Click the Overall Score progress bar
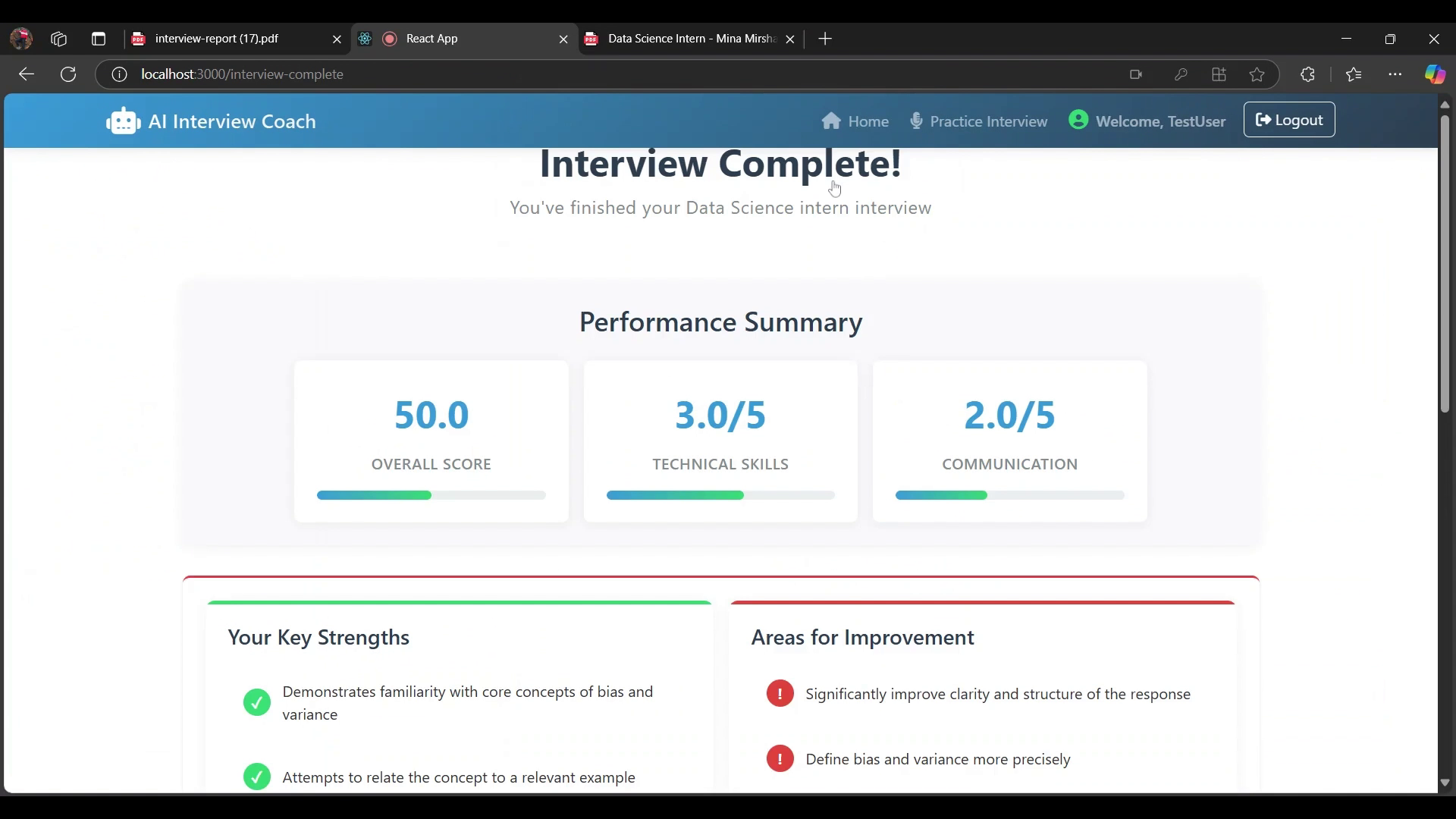 pos(431,495)
